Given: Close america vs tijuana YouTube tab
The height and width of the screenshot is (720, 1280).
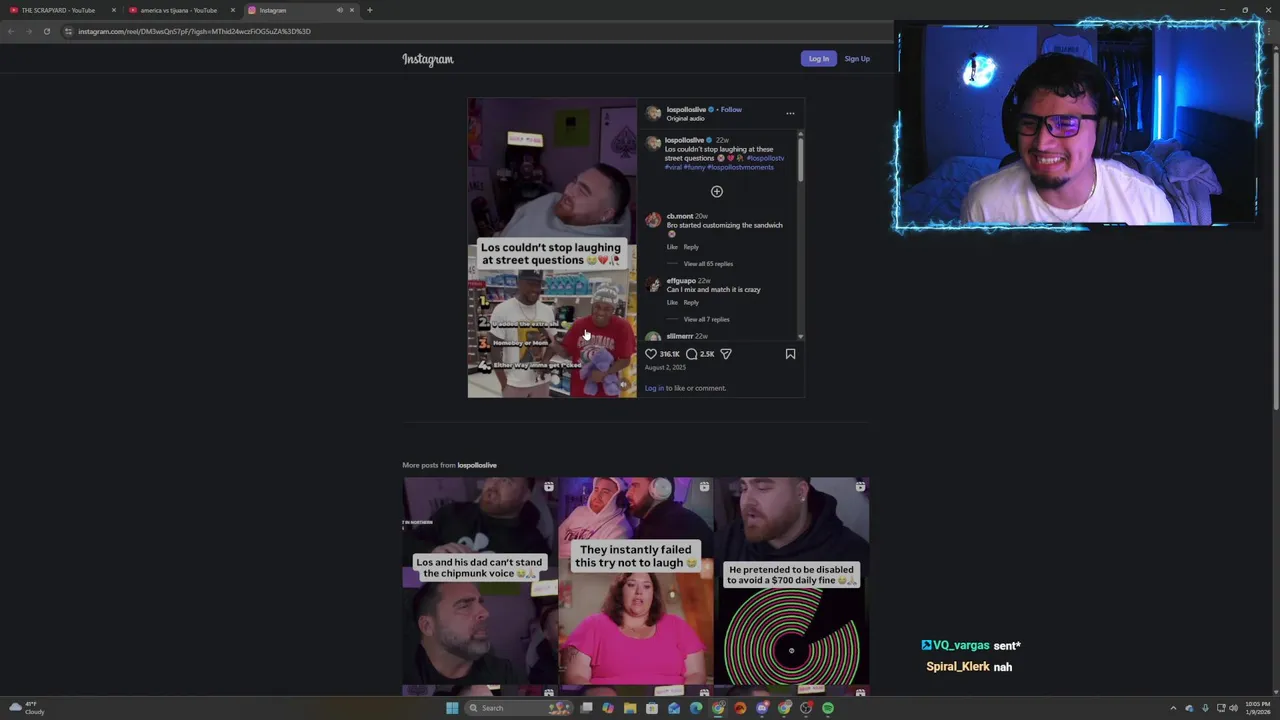Looking at the screenshot, I should tap(233, 10).
